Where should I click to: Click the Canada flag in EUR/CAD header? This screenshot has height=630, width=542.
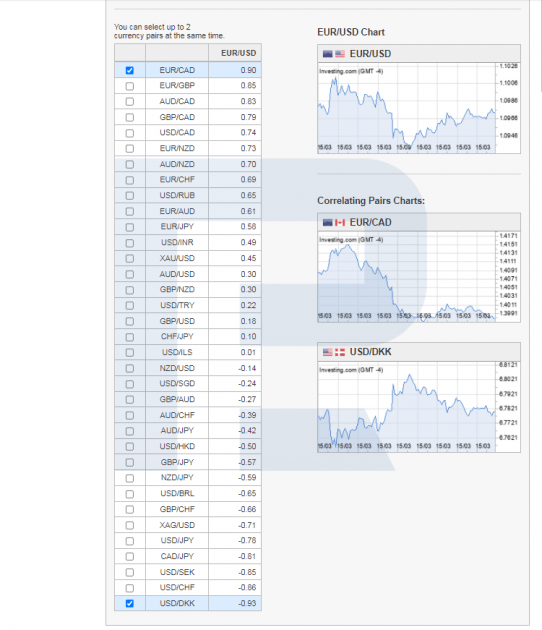pyautogui.click(x=340, y=223)
